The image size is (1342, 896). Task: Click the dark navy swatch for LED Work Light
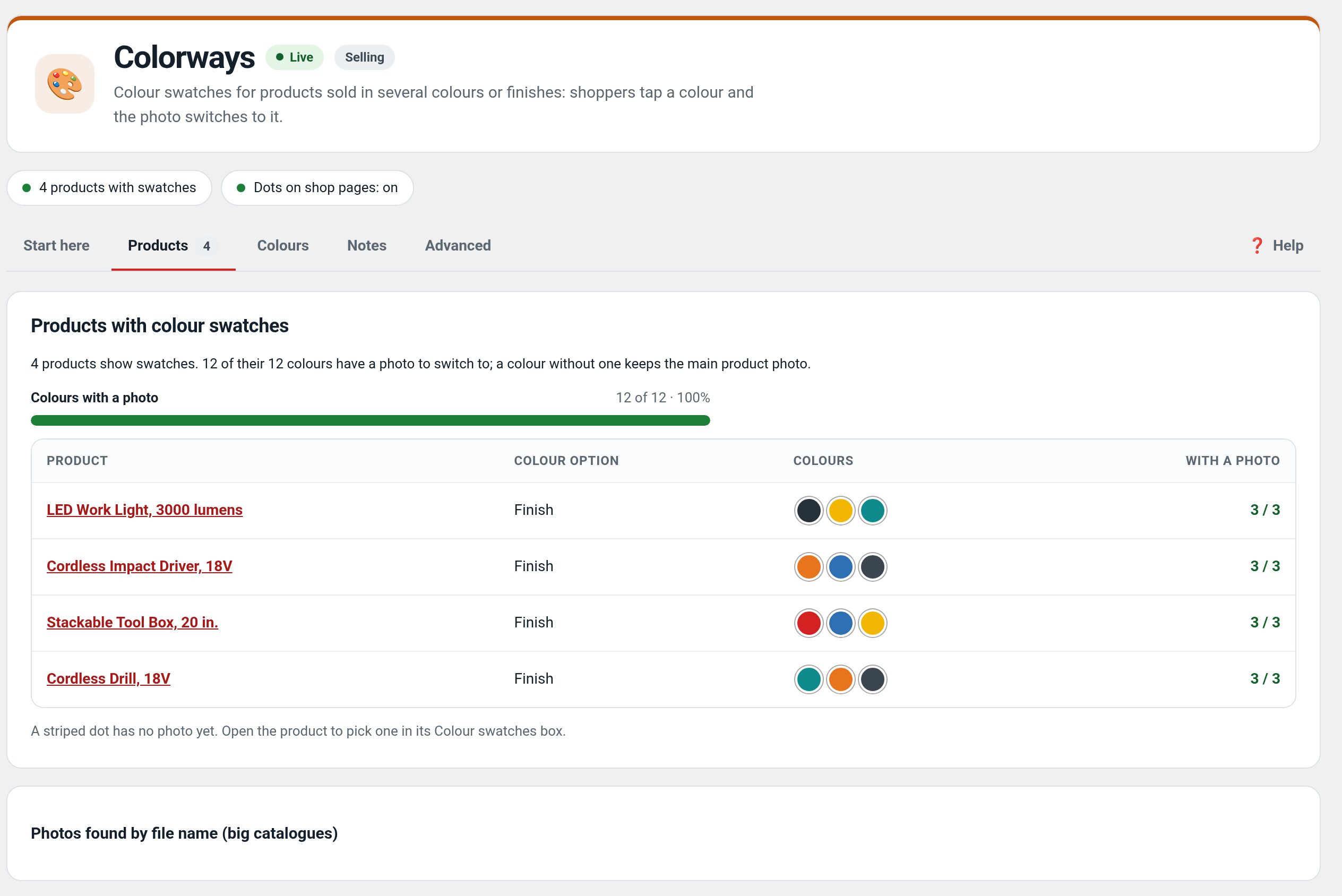point(808,510)
